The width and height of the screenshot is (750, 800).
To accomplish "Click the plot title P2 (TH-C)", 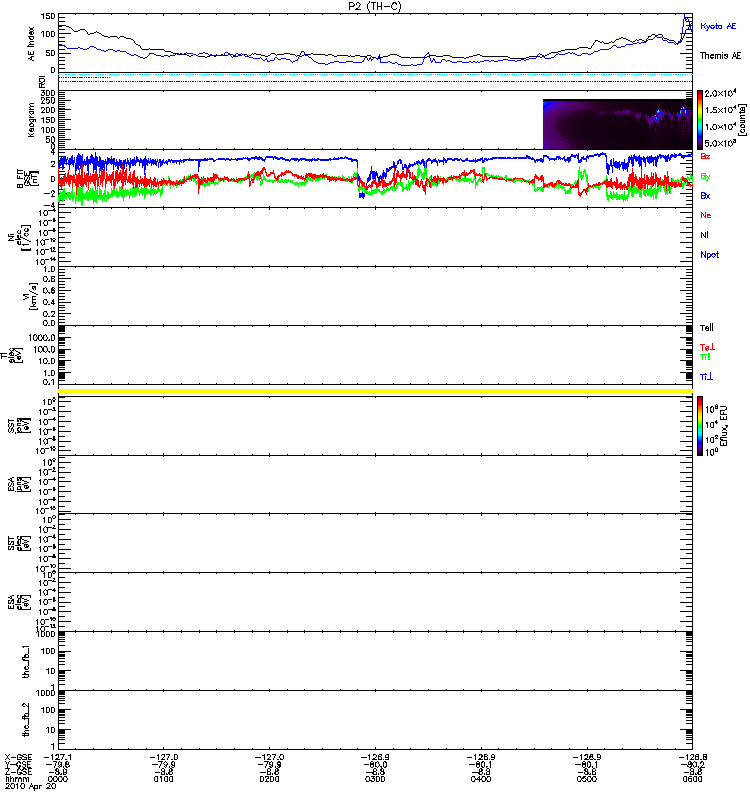I will 375,6.
